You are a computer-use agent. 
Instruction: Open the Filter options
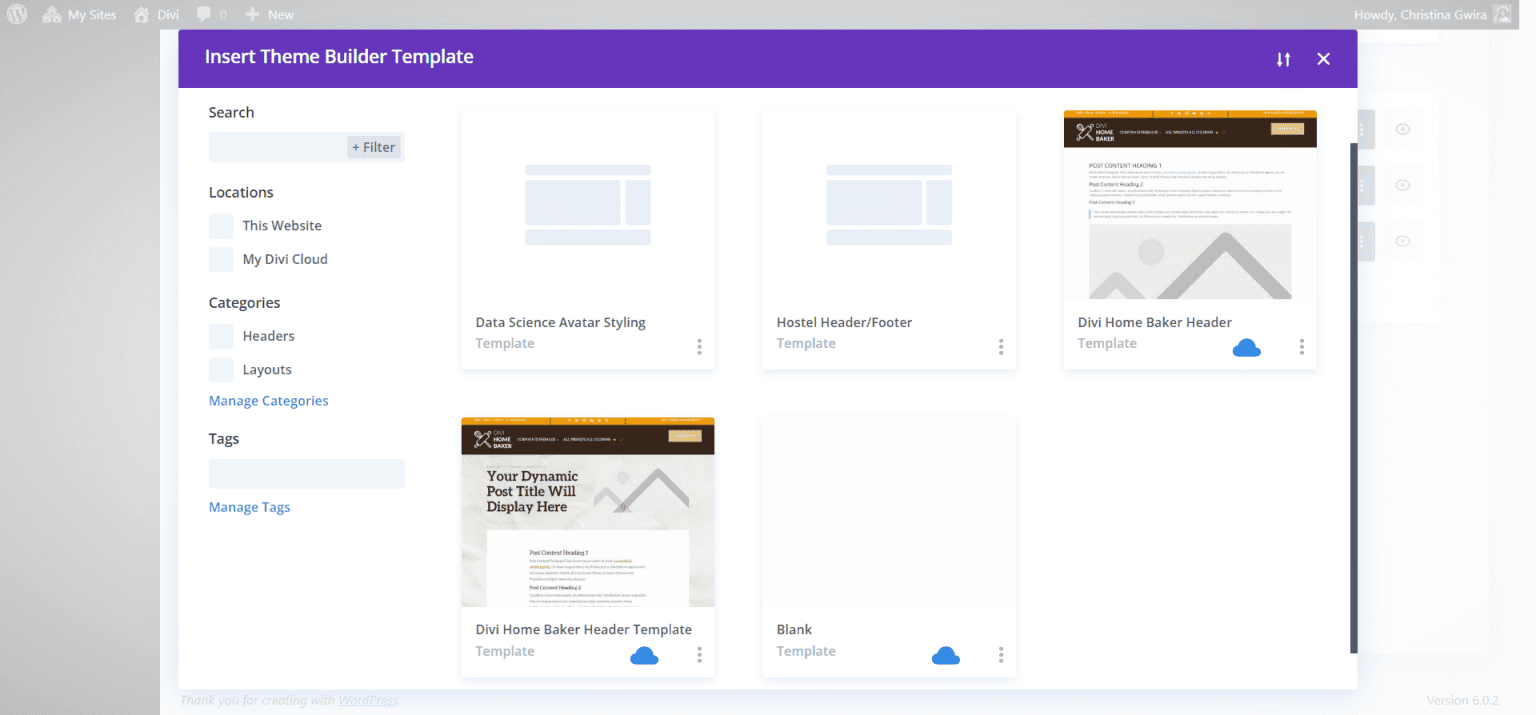coord(374,146)
